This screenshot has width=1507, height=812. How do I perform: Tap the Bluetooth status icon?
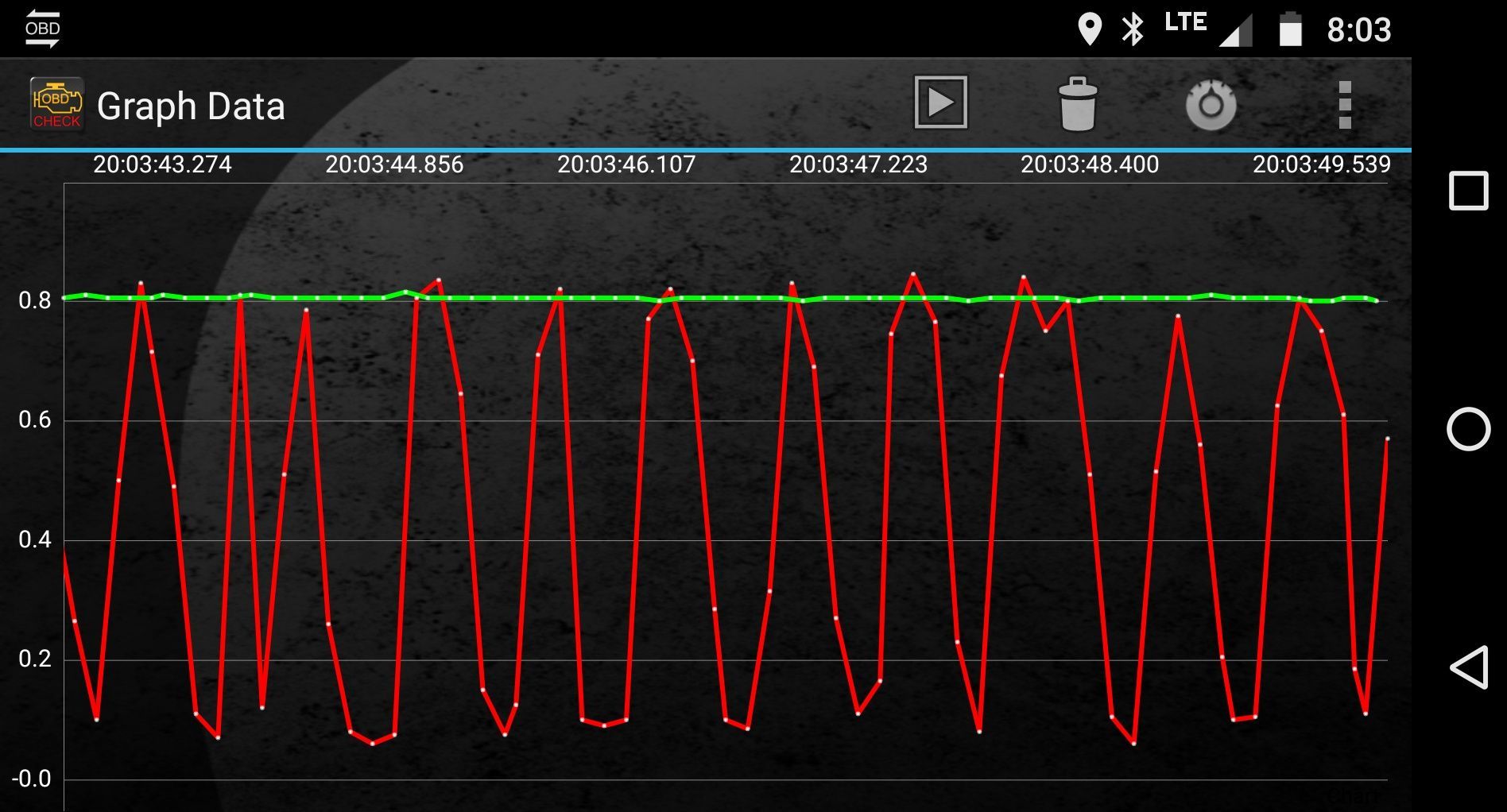pyautogui.click(x=1132, y=29)
